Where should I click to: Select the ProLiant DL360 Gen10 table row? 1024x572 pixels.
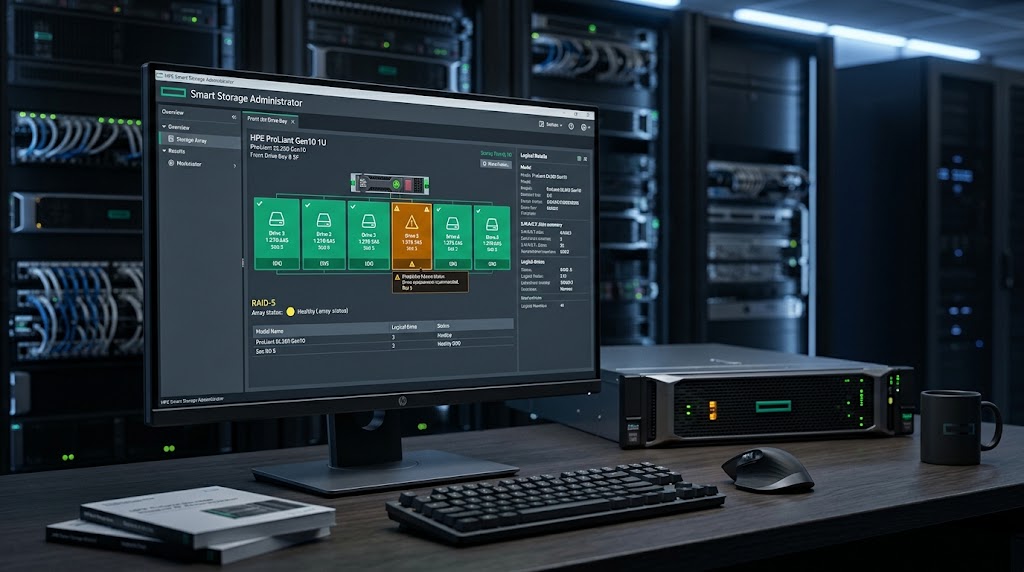(383, 340)
